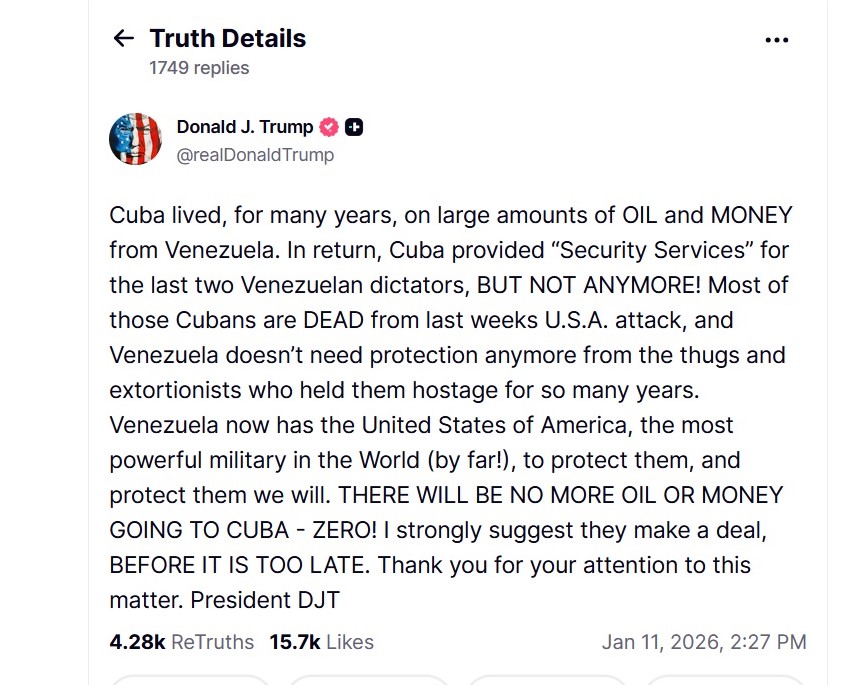
Task: Click the @realDonaldTrump handle
Action: 255,155
